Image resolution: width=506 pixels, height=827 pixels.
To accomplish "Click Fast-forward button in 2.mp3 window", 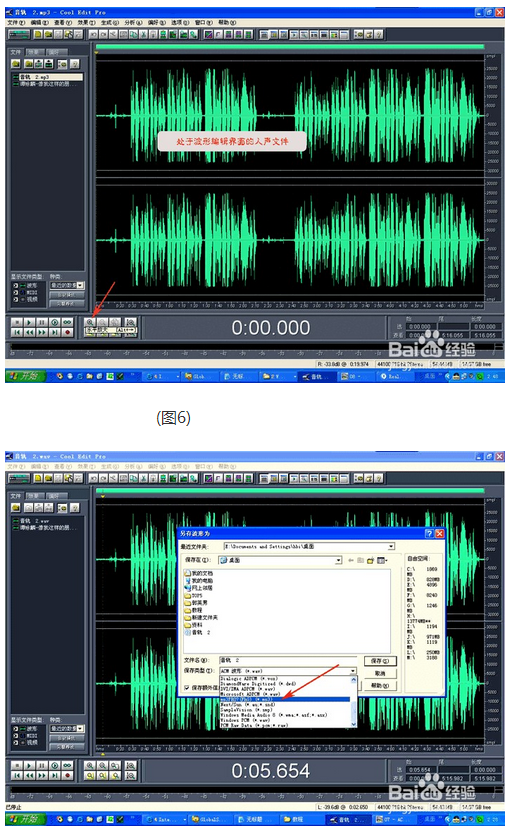I will pyautogui.click(x=42, y=332).
